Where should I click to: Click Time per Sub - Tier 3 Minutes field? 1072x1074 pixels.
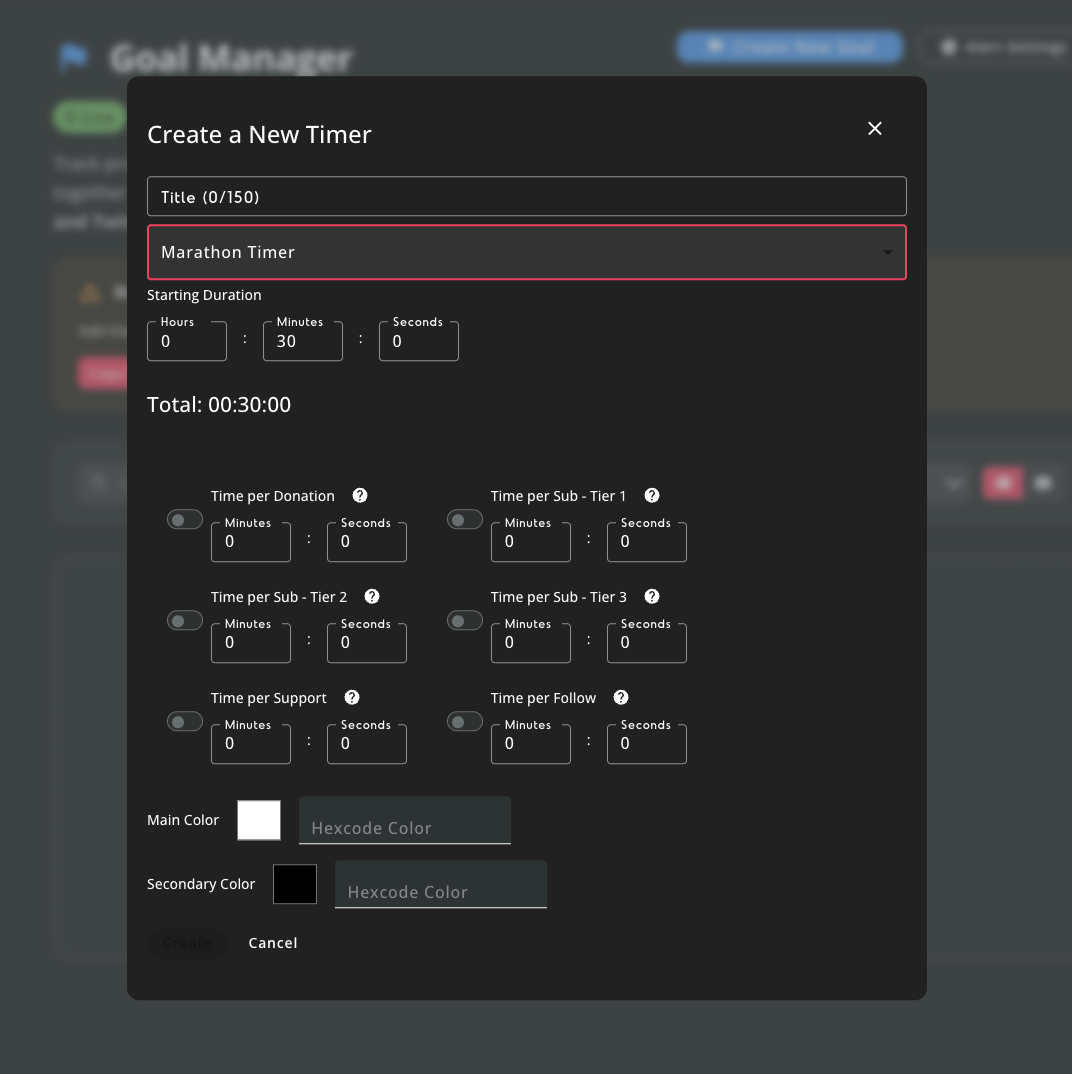pyautogui.click(x=531, y=642)
